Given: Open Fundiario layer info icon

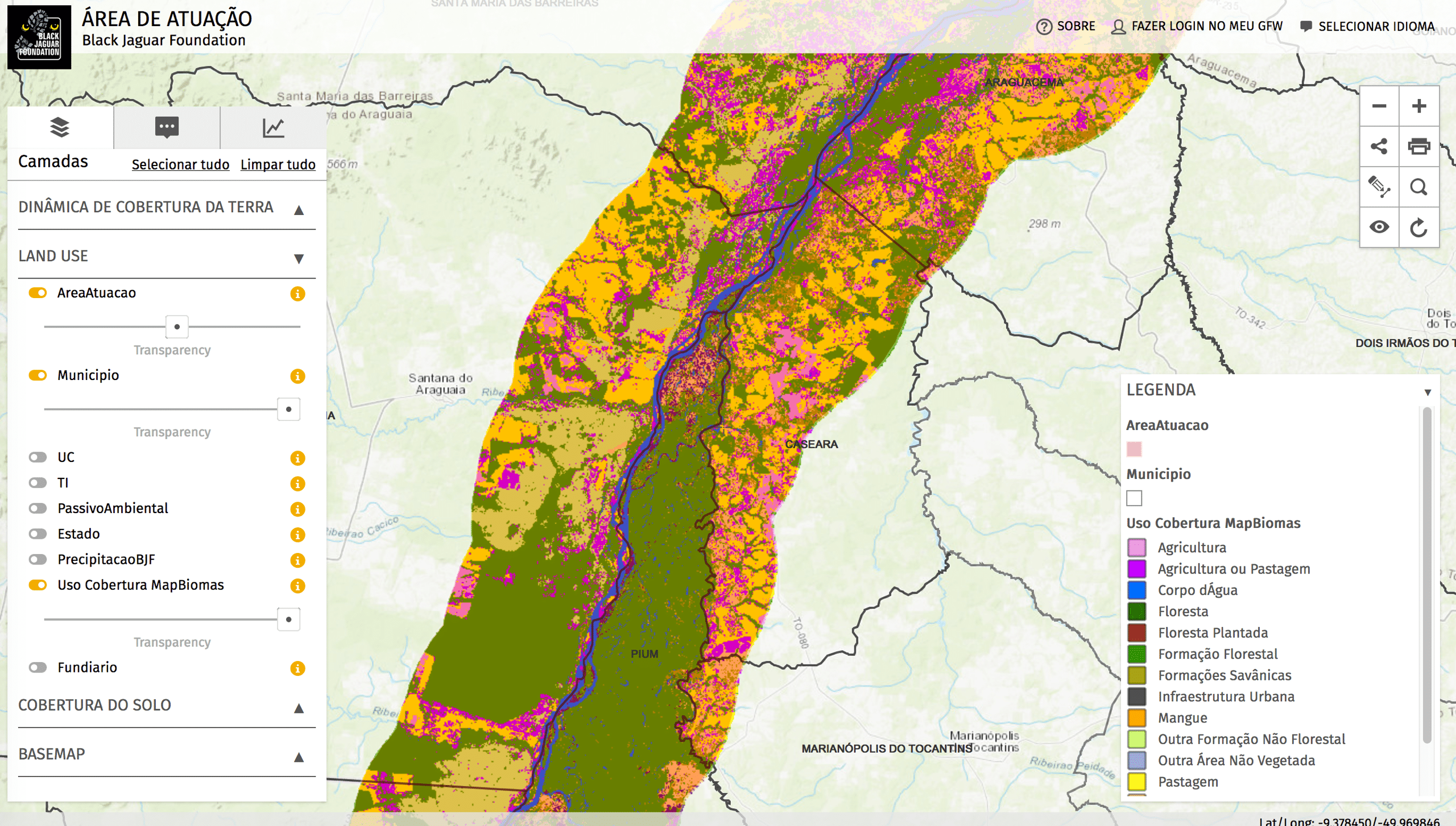Looking at the screenshot, I should 297,668.
